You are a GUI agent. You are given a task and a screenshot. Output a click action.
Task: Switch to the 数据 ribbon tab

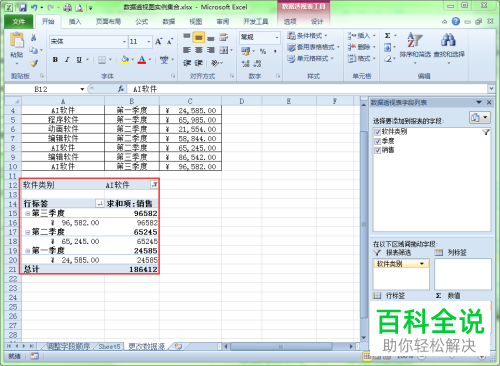point(169,22)
